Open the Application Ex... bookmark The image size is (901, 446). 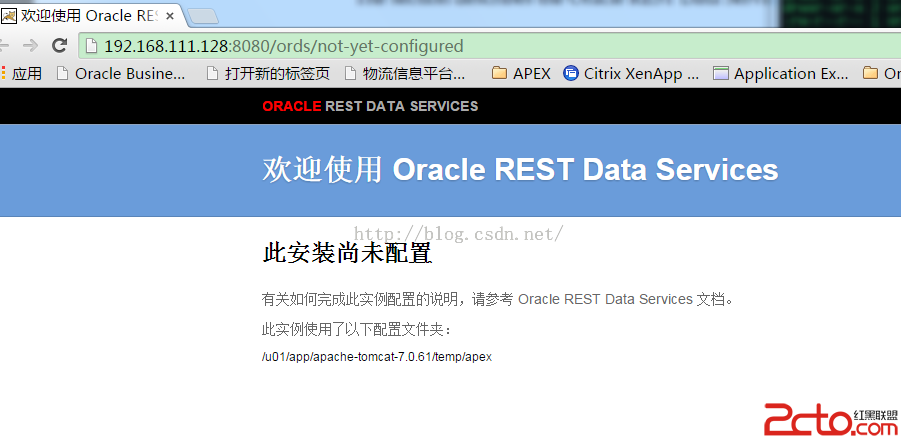781,74
